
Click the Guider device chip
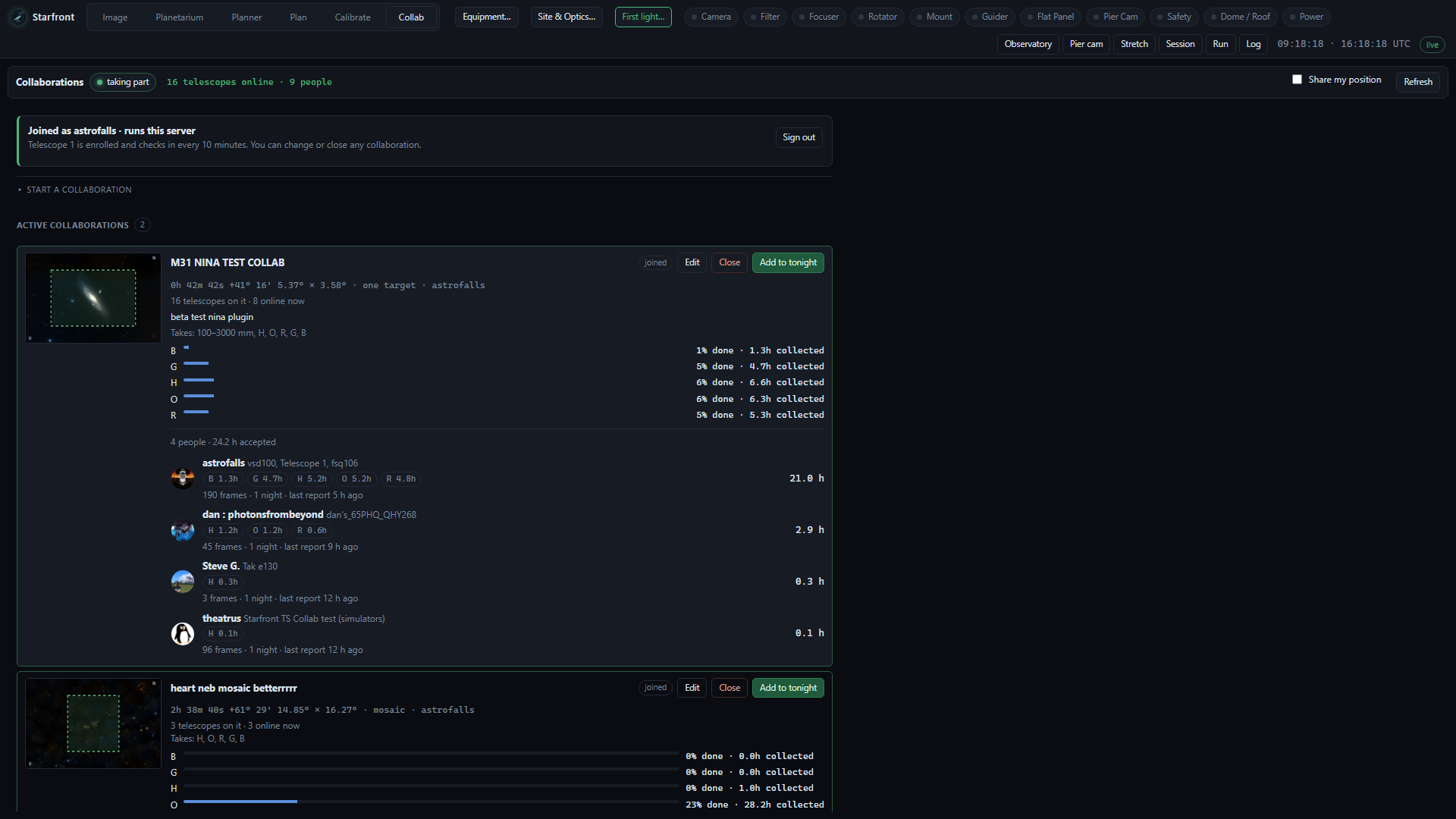(x=990, y=17)
